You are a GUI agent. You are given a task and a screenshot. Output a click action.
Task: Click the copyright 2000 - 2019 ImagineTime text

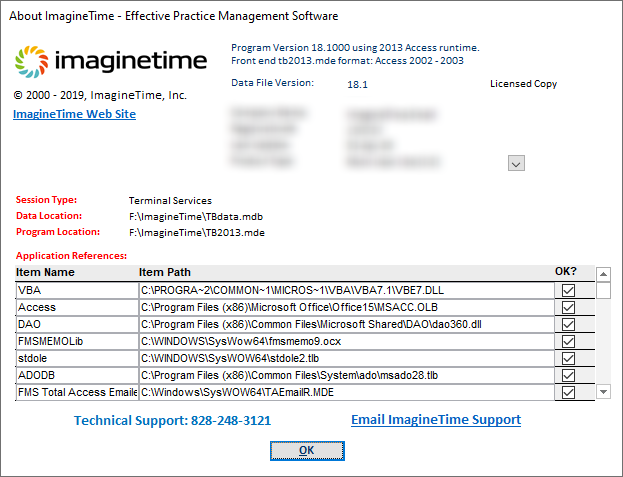tap(100, 95)
